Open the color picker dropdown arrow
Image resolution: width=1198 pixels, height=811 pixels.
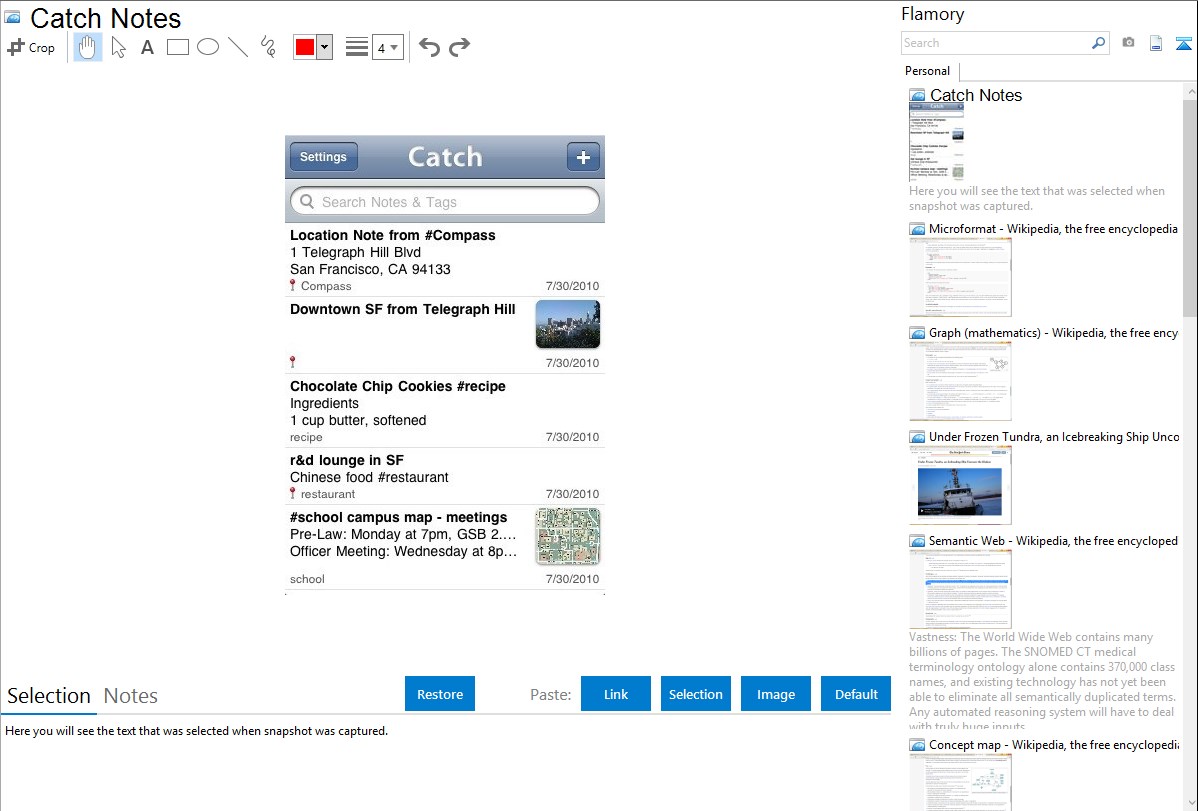[325, 48]
